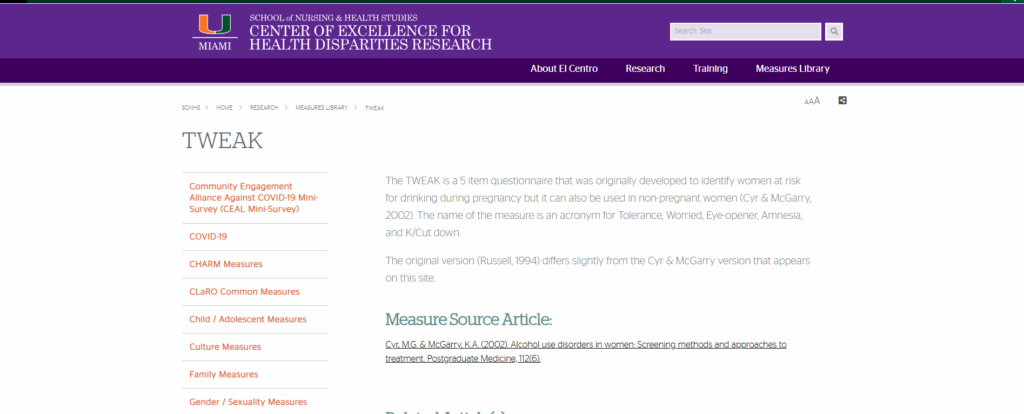Go to RESEARCH breadcrumb link

[264, 108]
